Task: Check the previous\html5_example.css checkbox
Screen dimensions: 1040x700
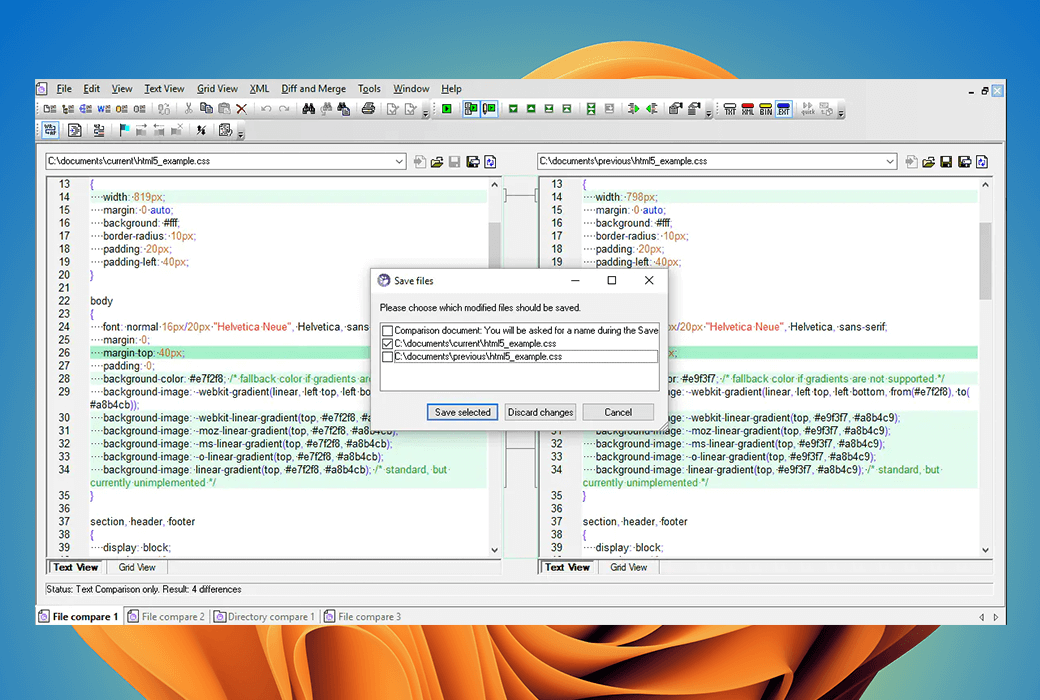Action: pos(387,357)
